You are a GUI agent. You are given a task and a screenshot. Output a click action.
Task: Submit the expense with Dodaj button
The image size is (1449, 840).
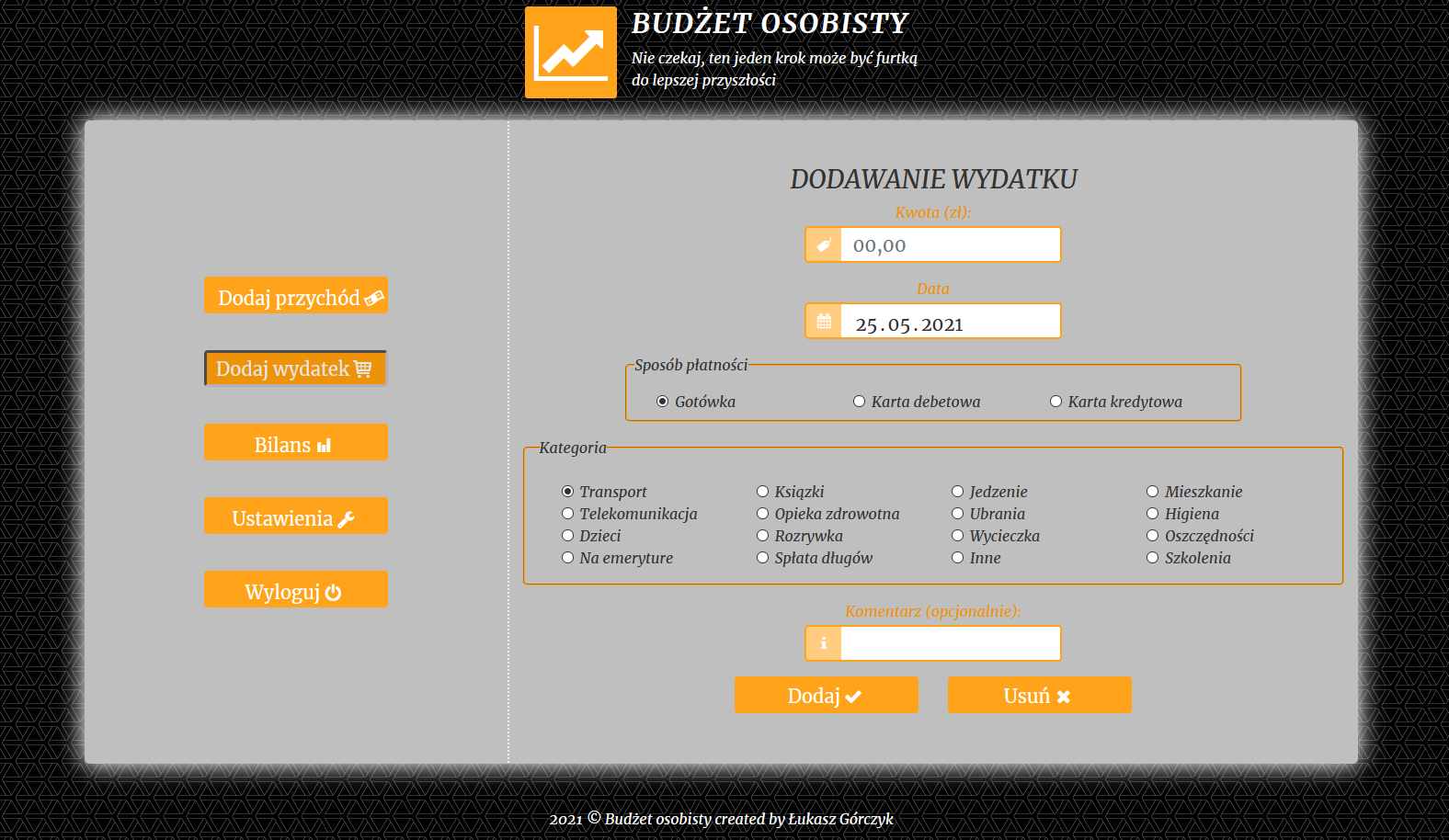pos(826,695)
